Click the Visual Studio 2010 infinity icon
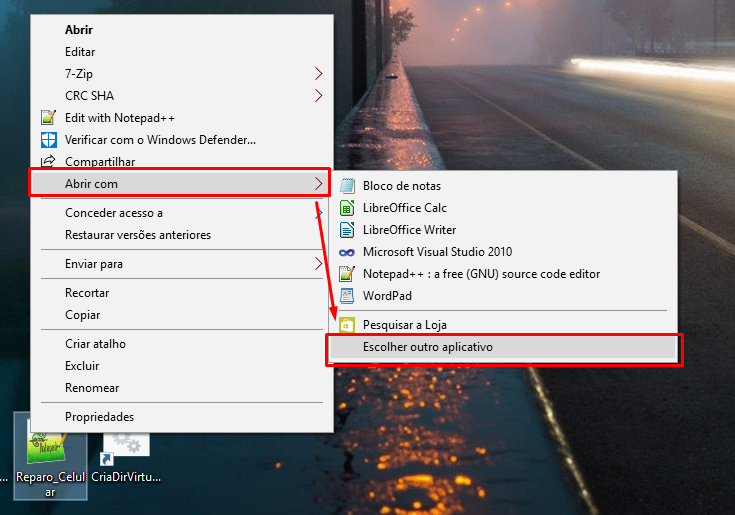Image resolution: width=735 pixels, height=515 pixels. (x=347, y=252)
